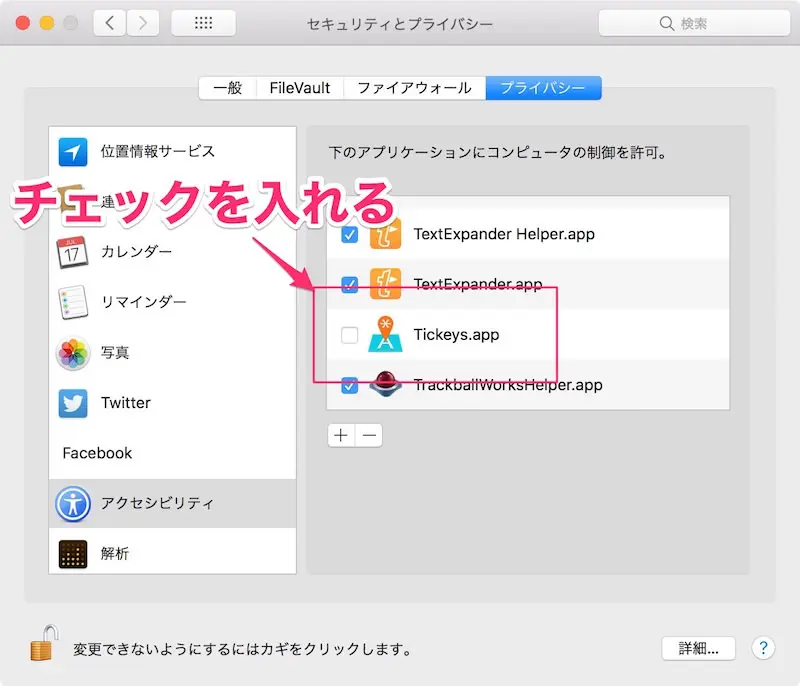Switch to the FileVault tab
Image resolution: width=800 pixels, height=686 pixels.
click(x=300, y=88)
